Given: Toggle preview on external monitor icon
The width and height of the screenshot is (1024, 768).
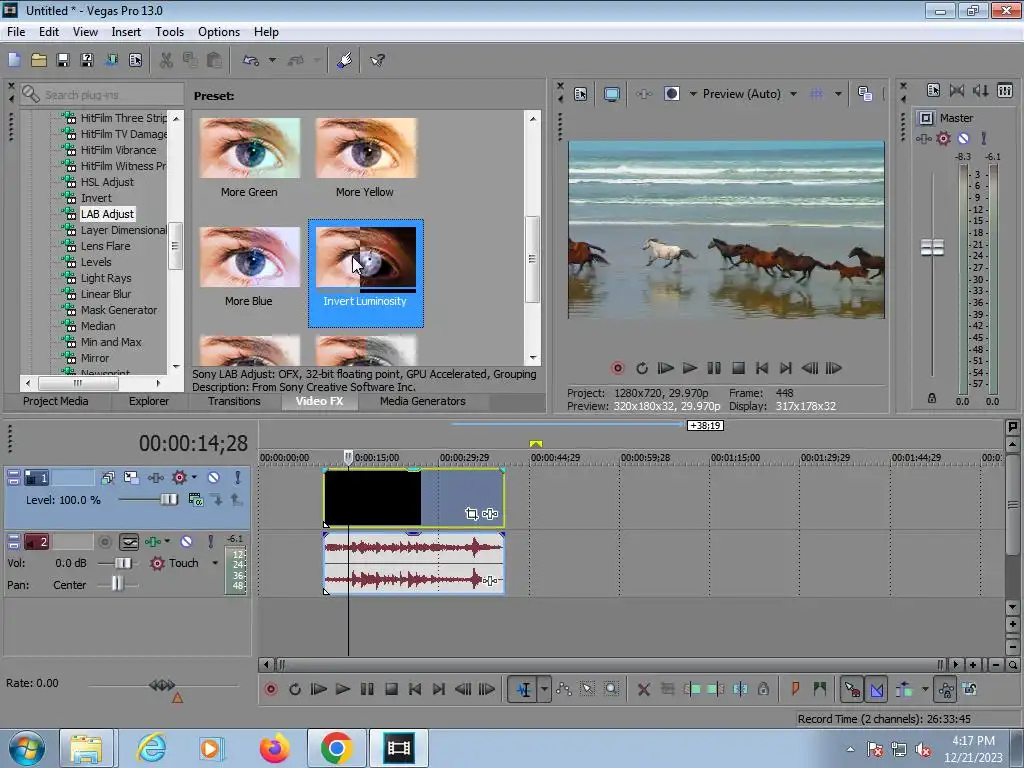Looking at the screenshot, I should (611, 94).
